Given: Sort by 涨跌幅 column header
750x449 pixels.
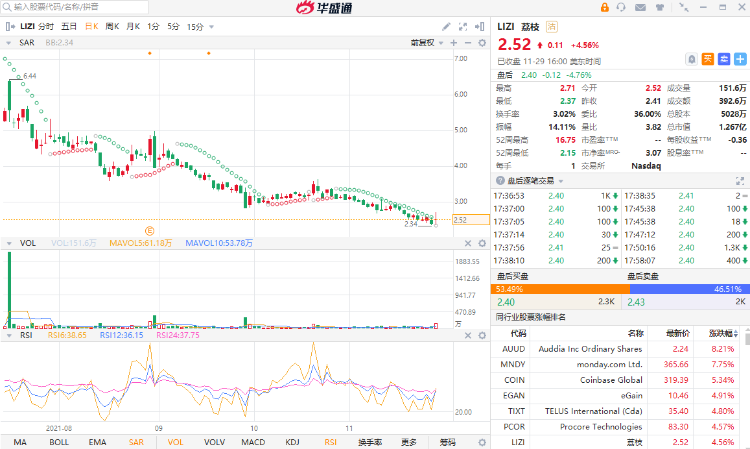Looking at the screenshot, I should pyautogui.click(x=722, y=333).
